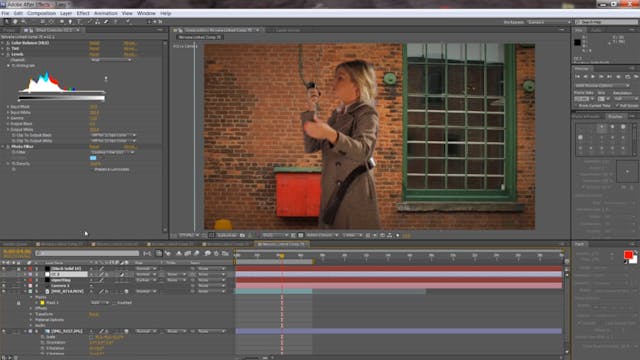Open Photo Filter's Filter dropdown
The width and height of the screenshot is (640, 360).
point(112,152)
